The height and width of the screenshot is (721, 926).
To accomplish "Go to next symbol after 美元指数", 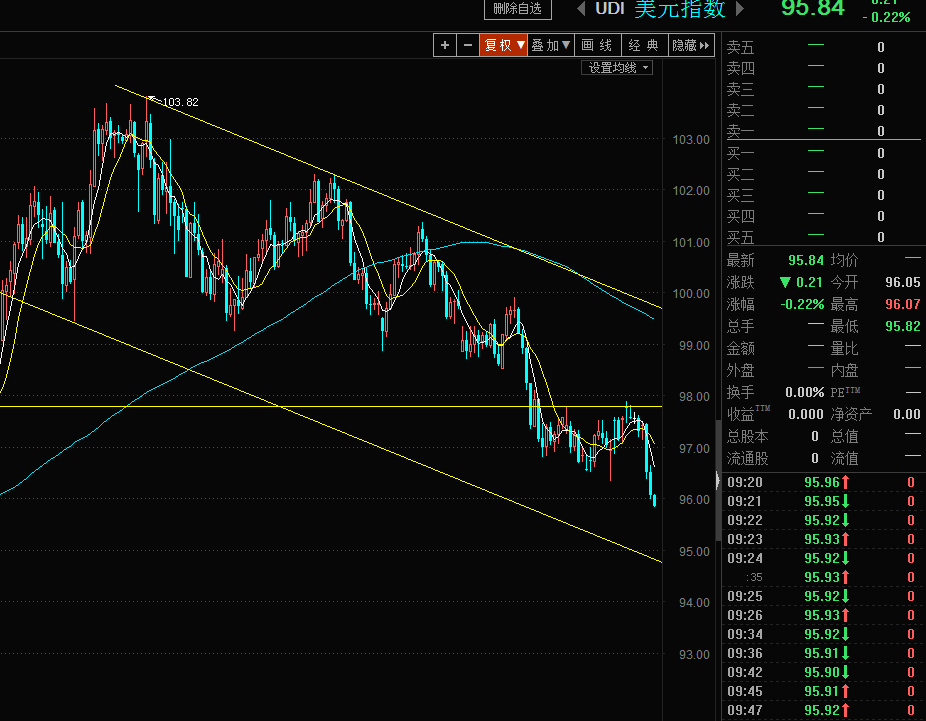I will pyautogui.click(x=739, y=8).
